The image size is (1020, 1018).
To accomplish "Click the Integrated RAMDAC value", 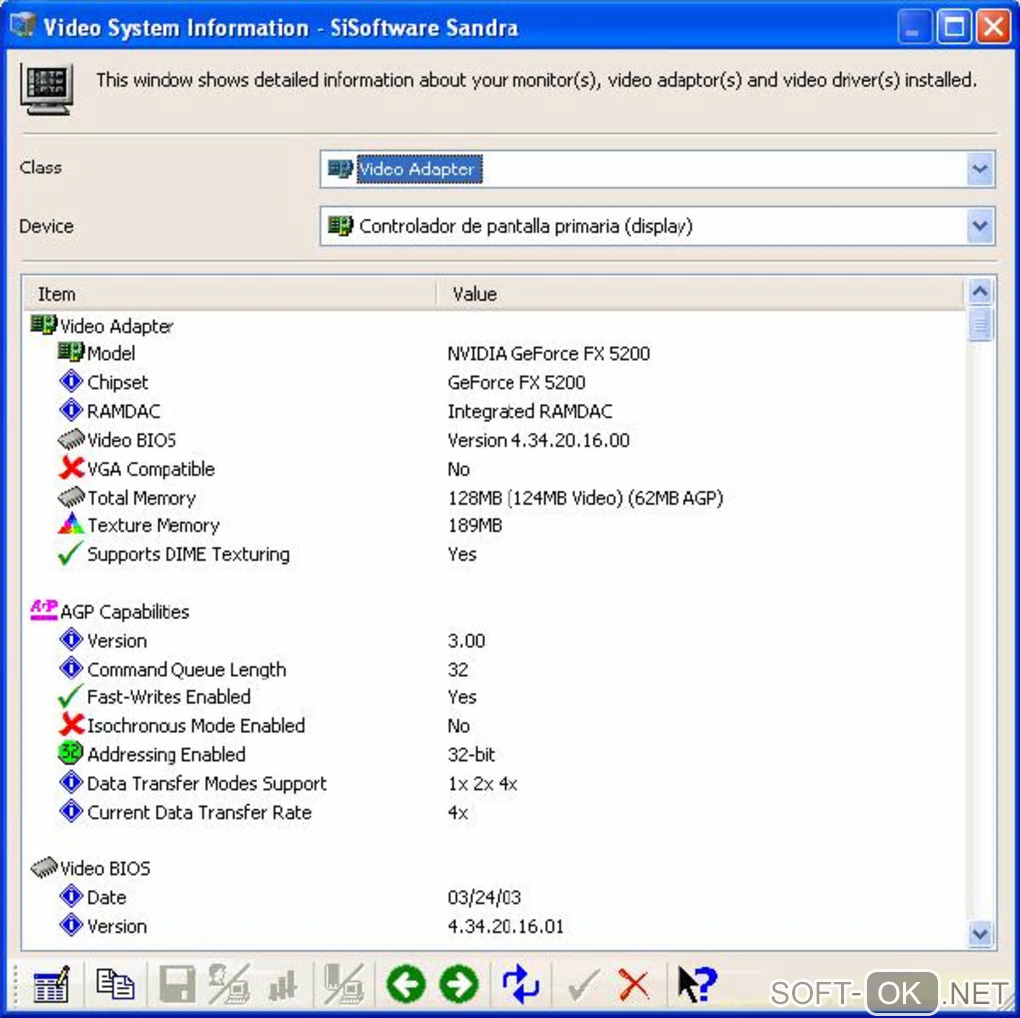I will 530,411.
